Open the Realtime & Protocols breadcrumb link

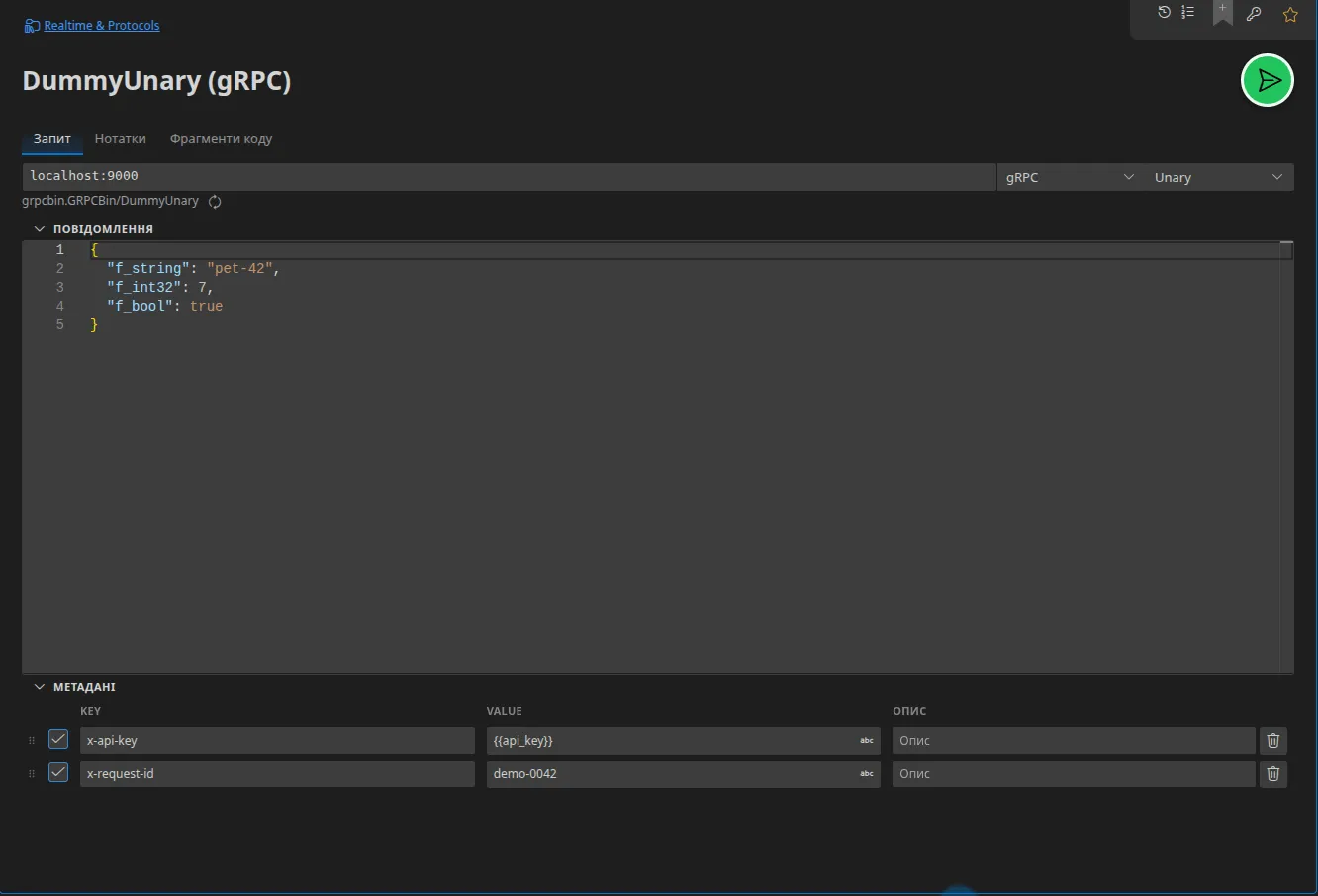pos(102,26)
